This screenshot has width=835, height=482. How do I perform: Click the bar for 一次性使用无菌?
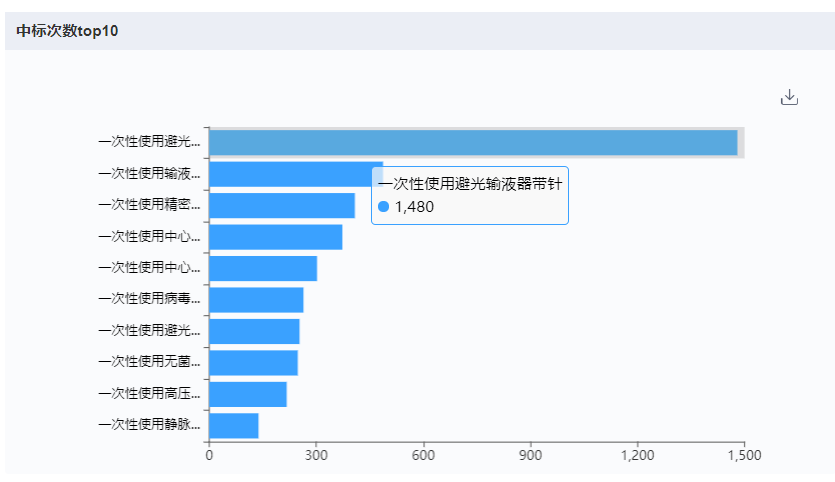(253, 363)
